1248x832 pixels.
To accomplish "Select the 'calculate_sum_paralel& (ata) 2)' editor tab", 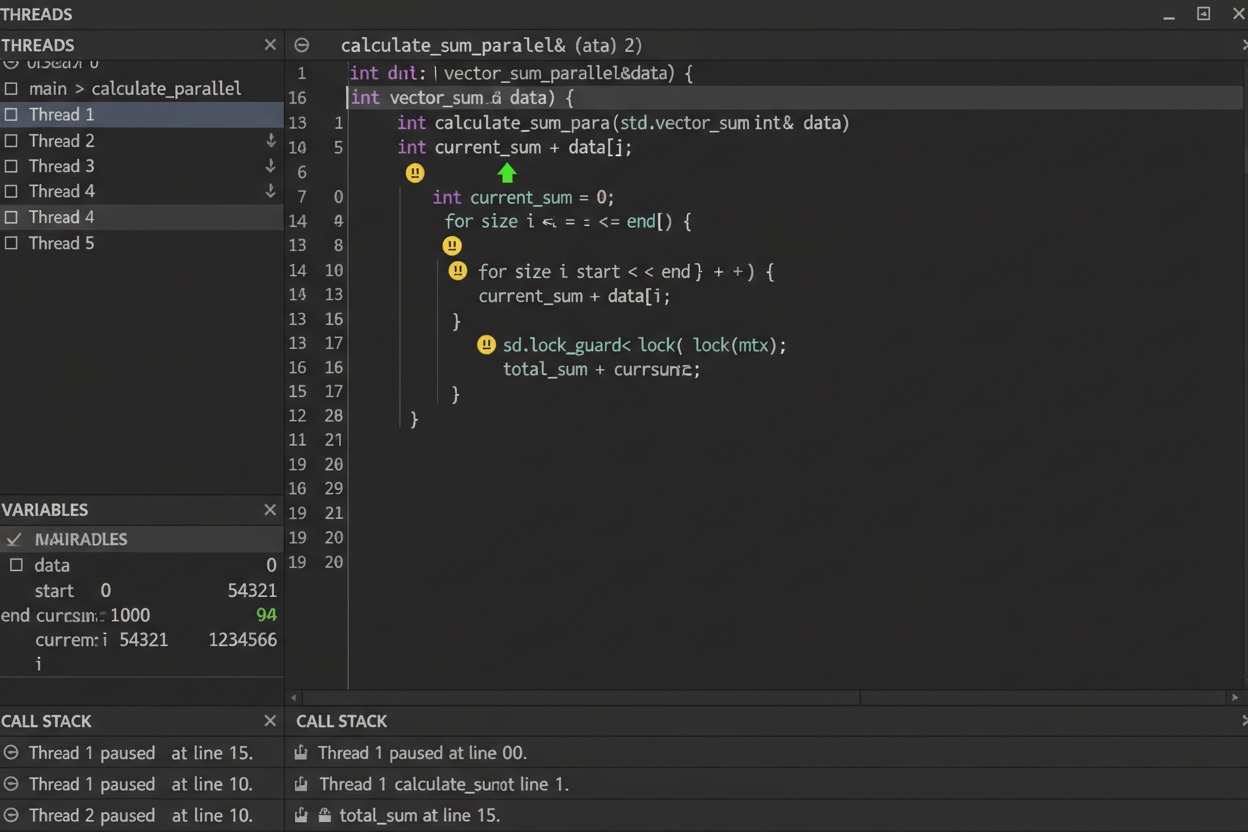I will [x=491, y=45].
